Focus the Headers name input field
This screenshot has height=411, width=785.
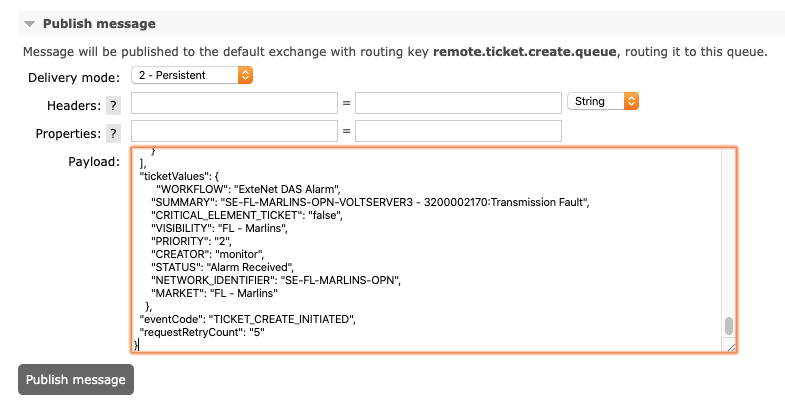click(x=234, y=103)
